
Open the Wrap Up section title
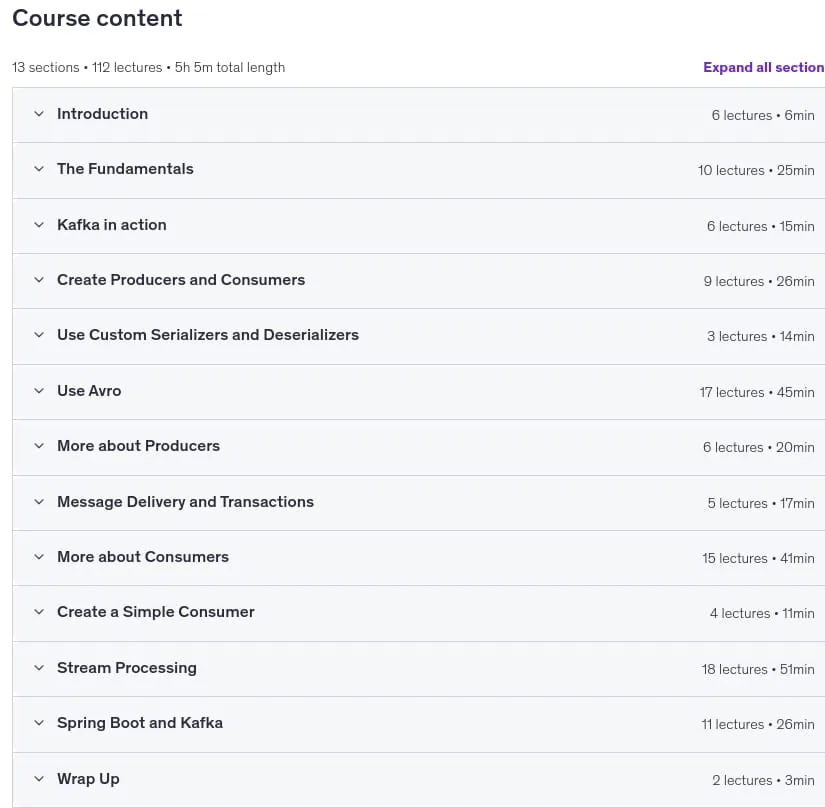88,779
